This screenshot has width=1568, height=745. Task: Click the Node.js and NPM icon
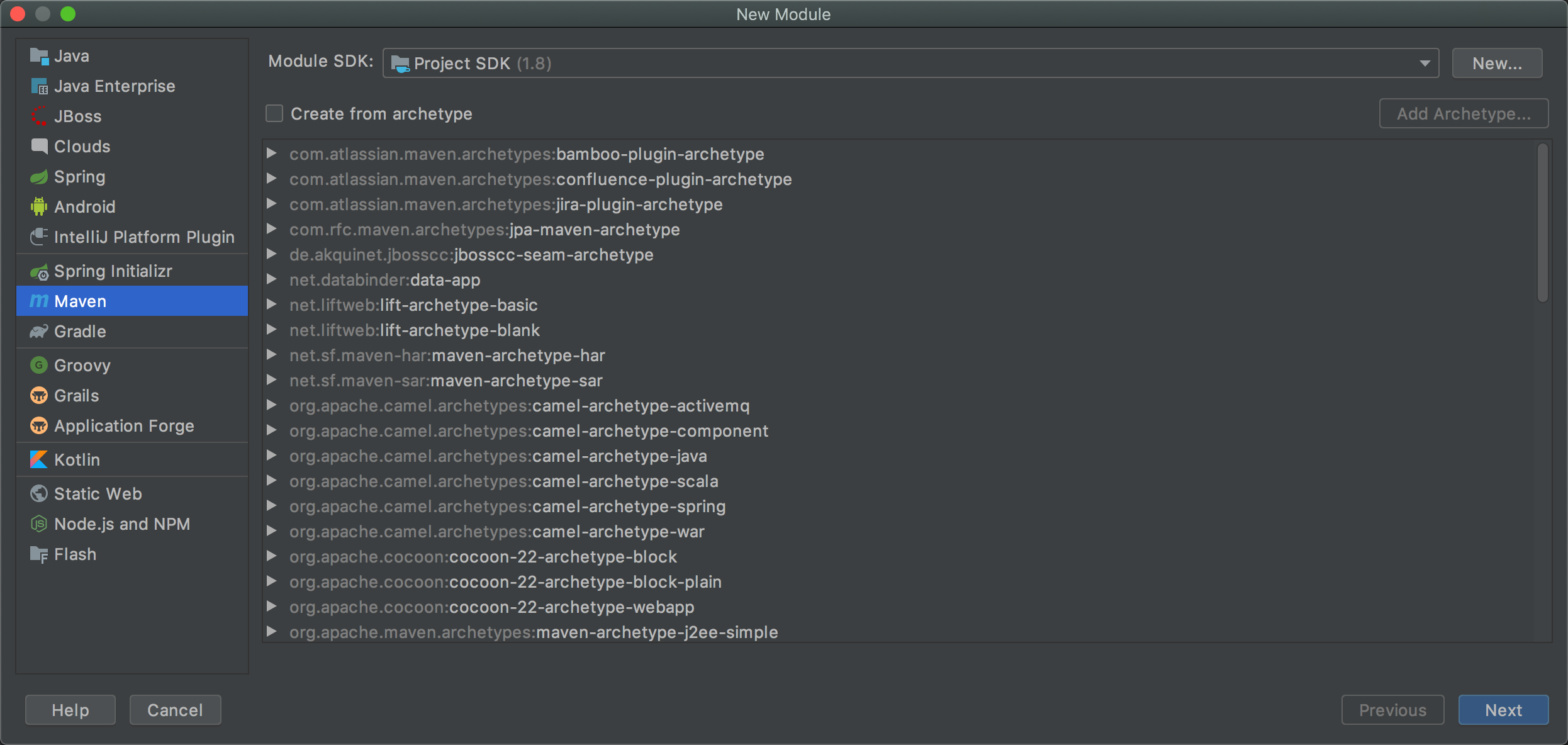tap(38, 524)
